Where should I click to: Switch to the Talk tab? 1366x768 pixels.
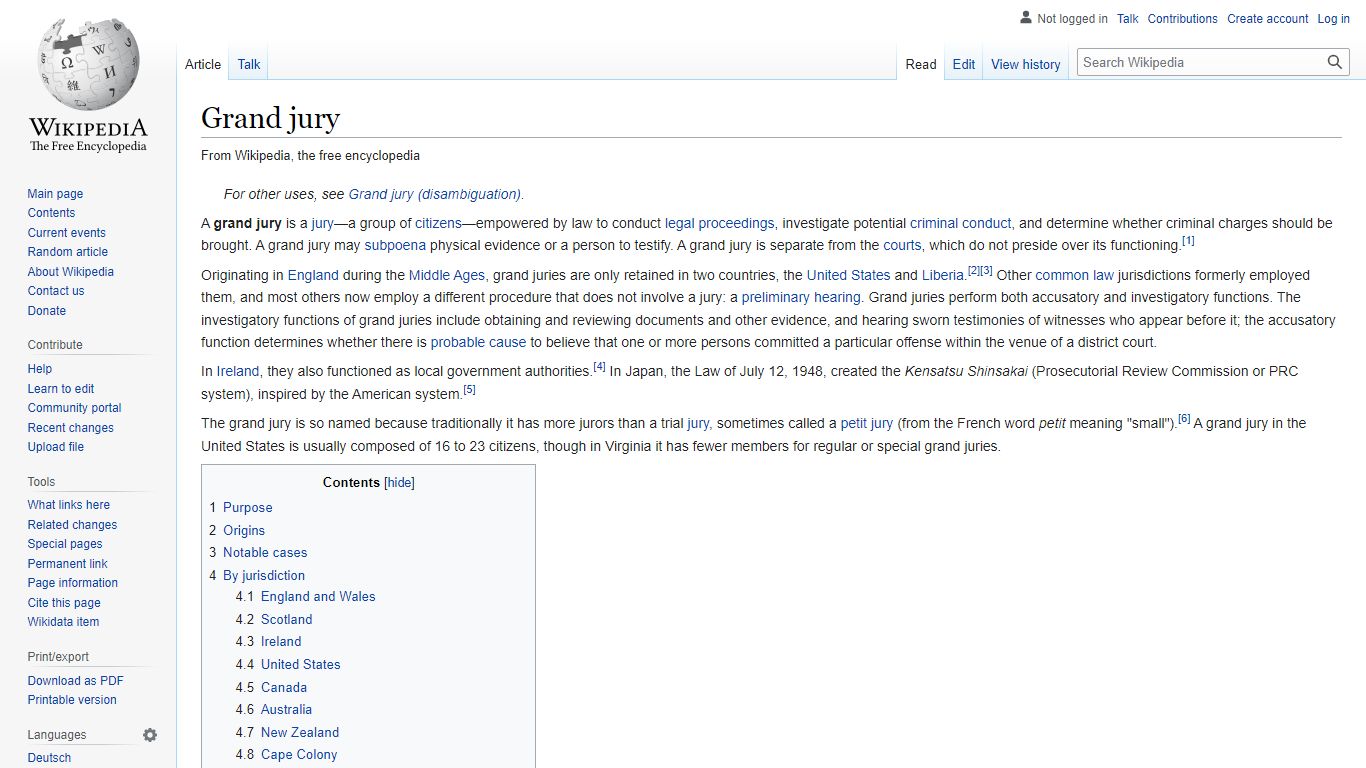[x=249, y=64]
